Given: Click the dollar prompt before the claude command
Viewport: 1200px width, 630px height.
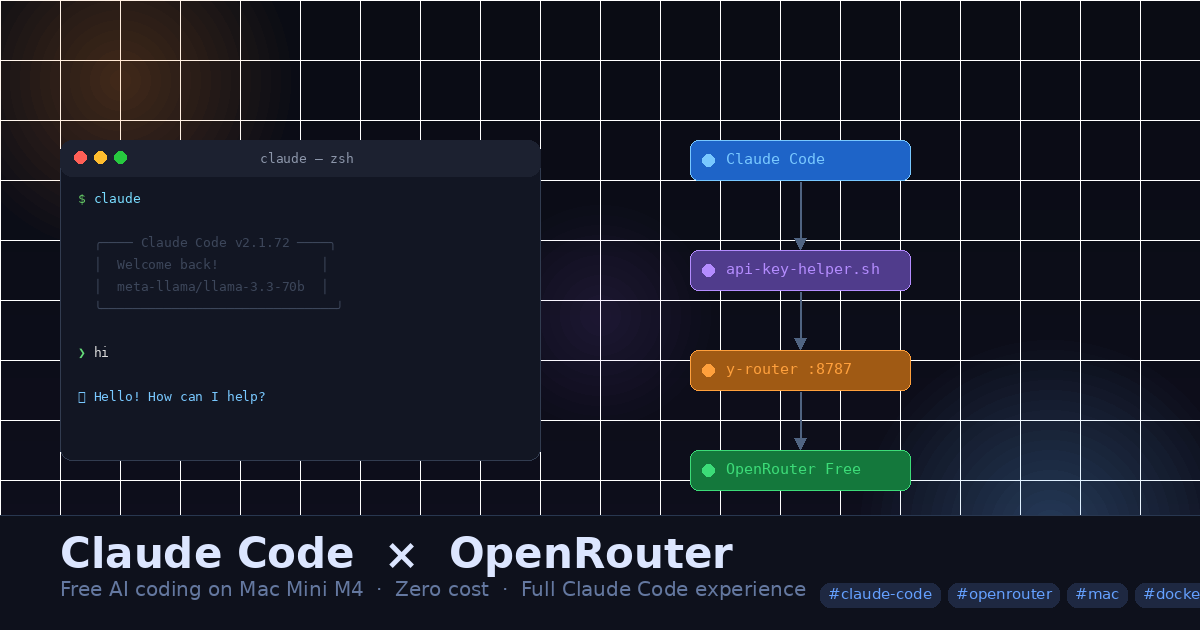Looking at the screenshot, I should point(81,198).
